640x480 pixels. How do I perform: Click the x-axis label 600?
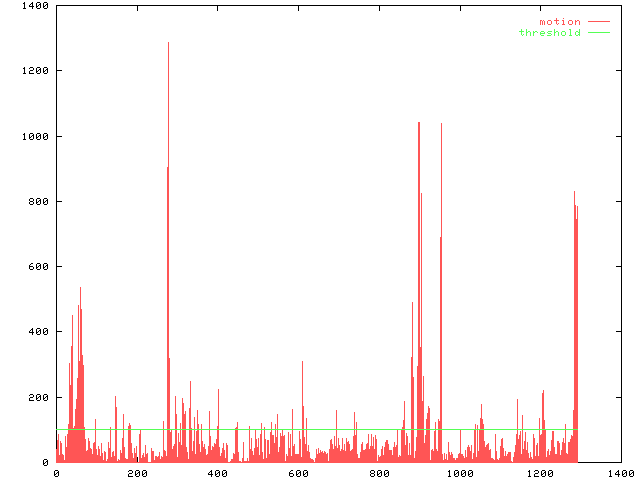click(298, 473)
